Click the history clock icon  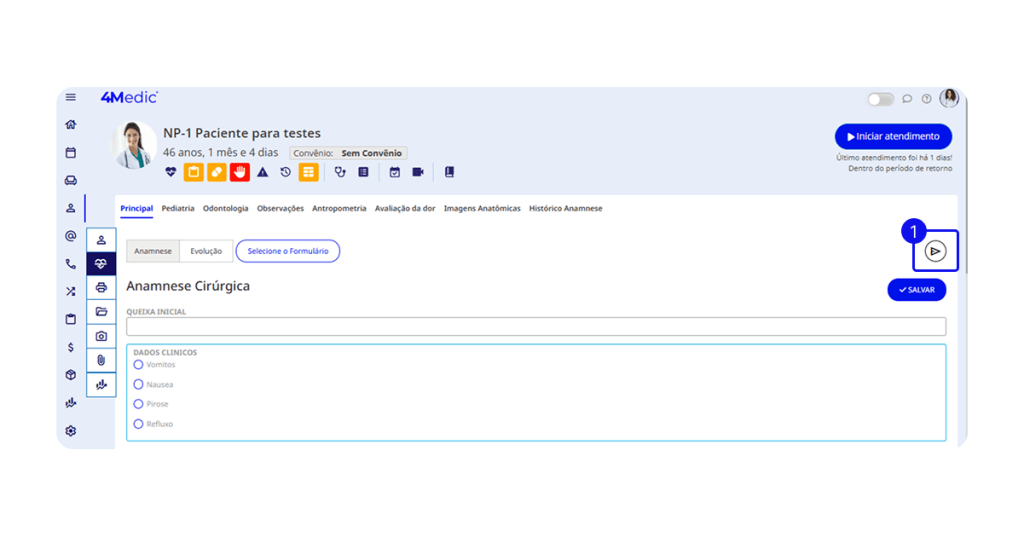(x=285, y=172)
